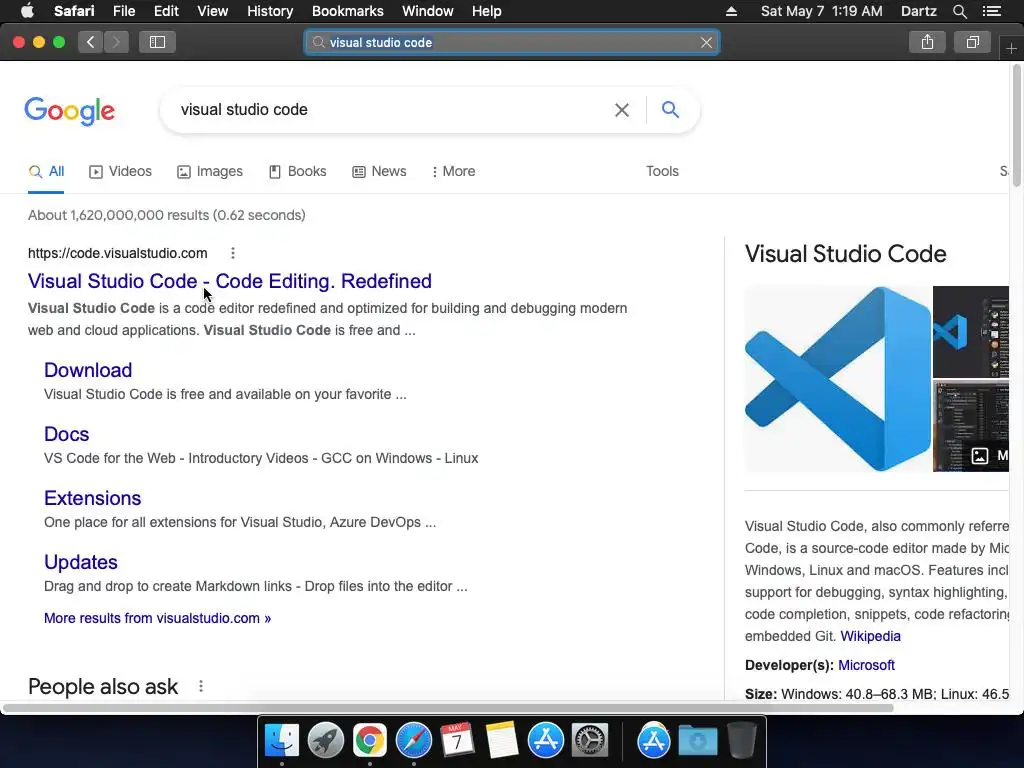Open Notes from the Dock
The height and width of the screenshot is (768, 1024).
[502, 741]
